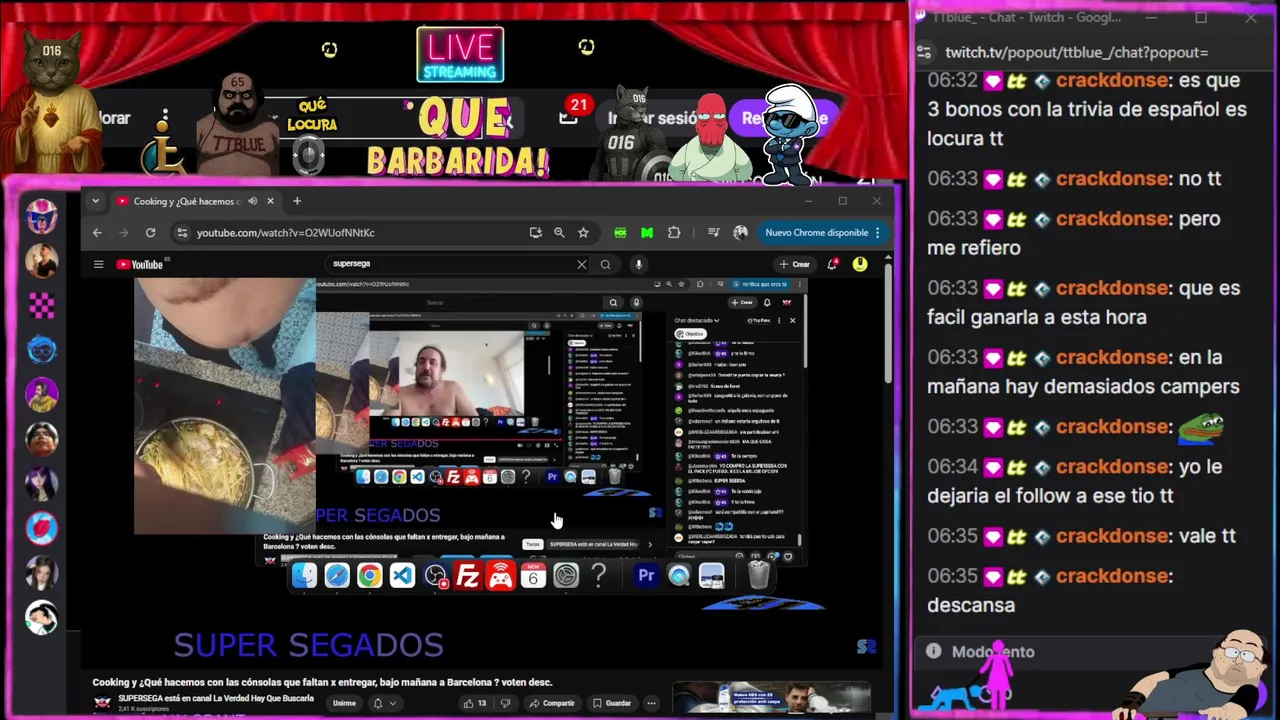1280x720 pixels.
Task: Open the more actions ellipsis under video
Action: (x=651, y=703)
